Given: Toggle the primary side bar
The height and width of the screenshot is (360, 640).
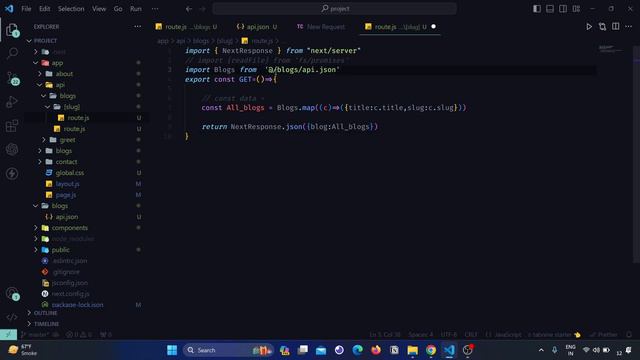Looking at the screenshot, I should coord(537,9).
